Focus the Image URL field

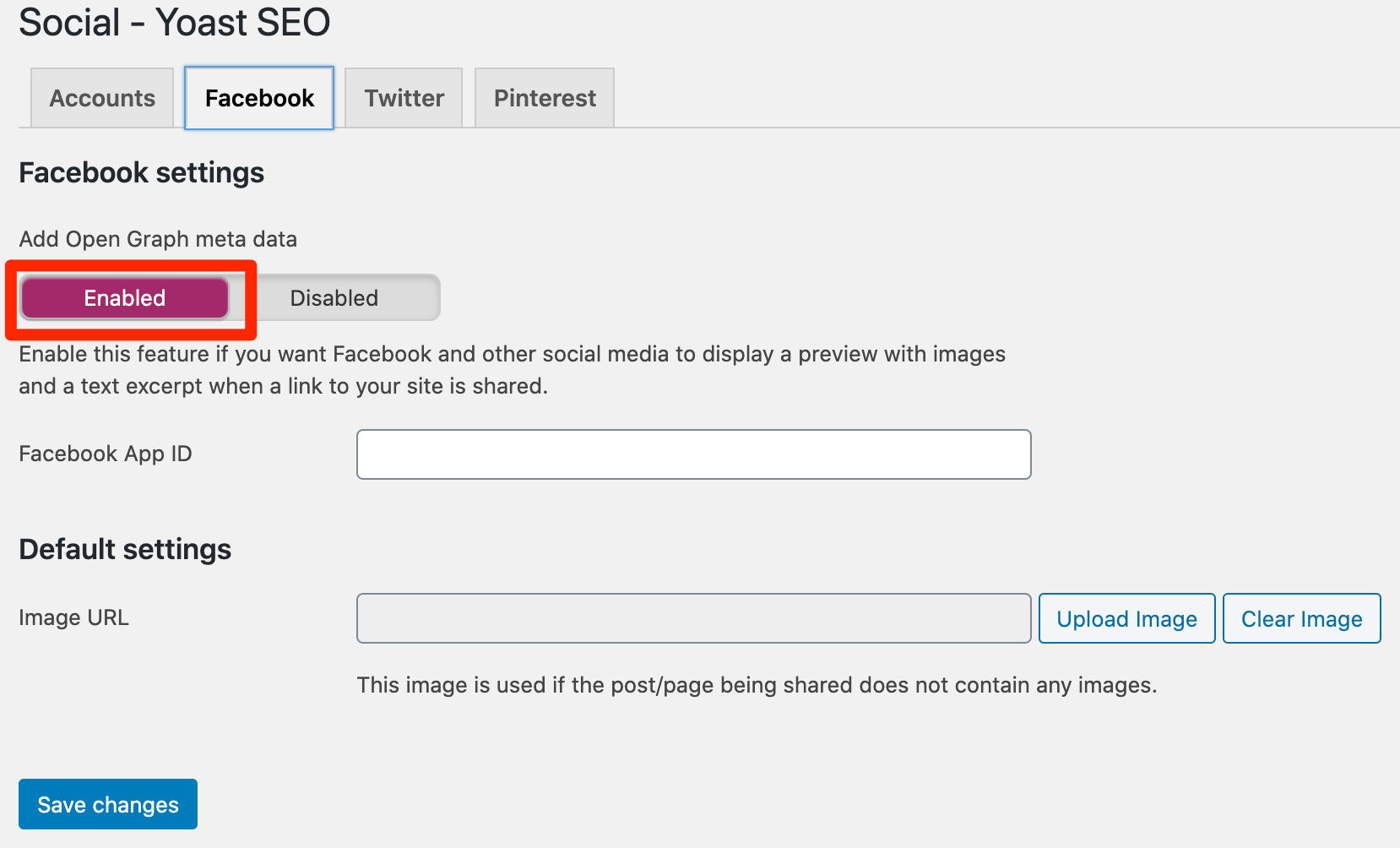[x=692, y=617]
